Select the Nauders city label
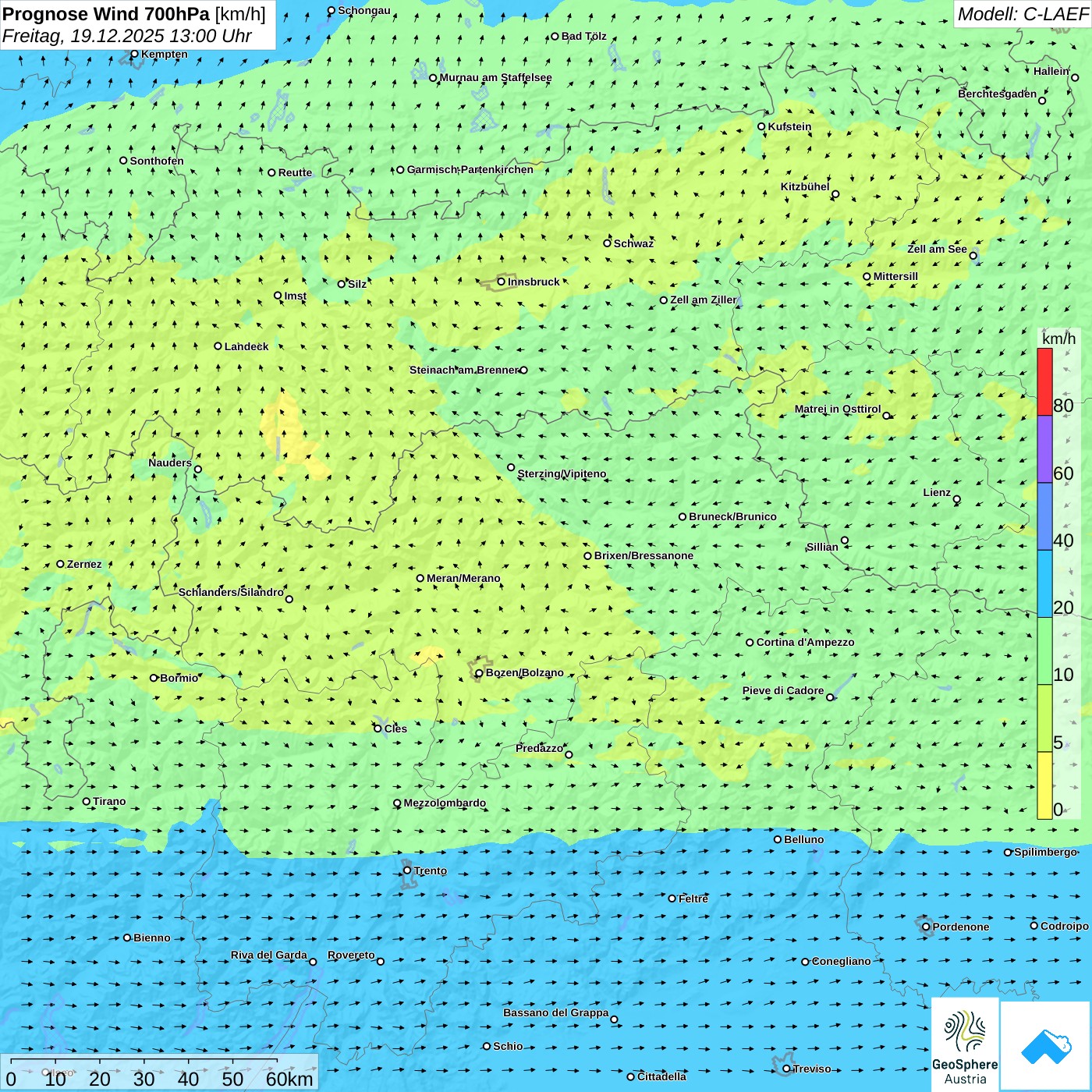This screenshot has width=1092, height=1092. click(x=170, y=463)
